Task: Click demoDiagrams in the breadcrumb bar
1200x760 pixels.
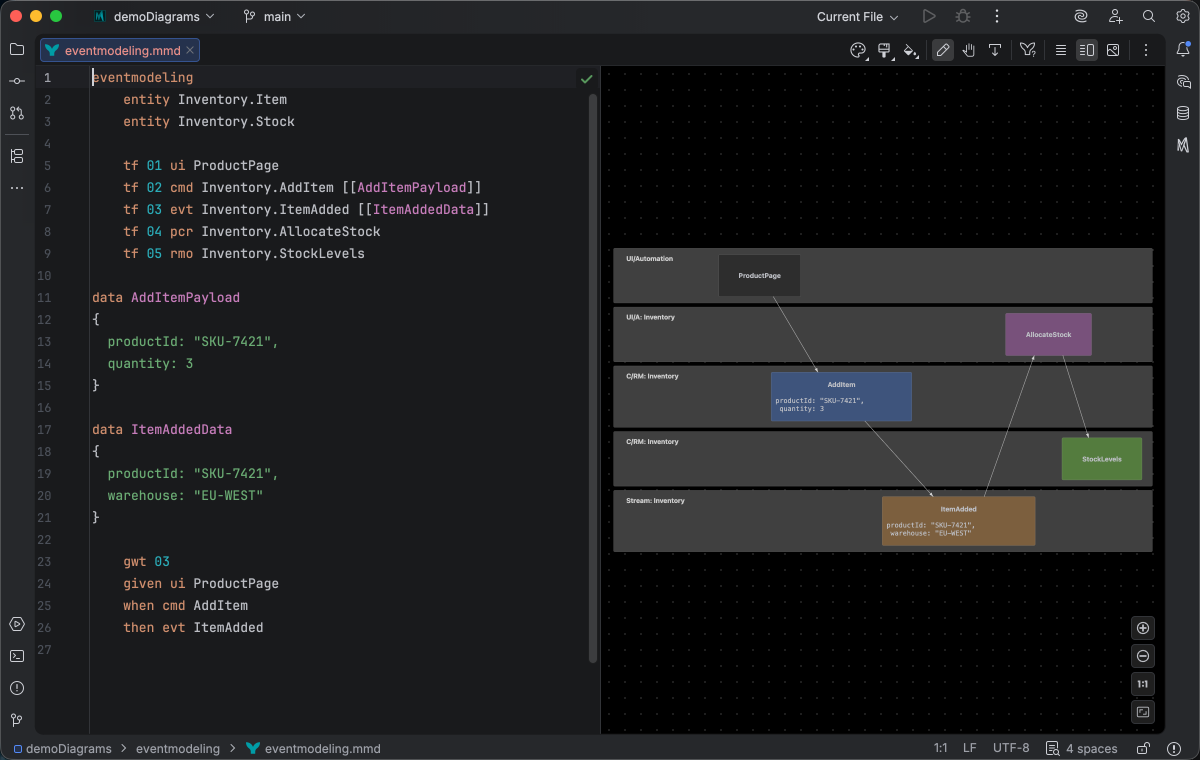Action: pyautogui.click(x=62, y=748)
